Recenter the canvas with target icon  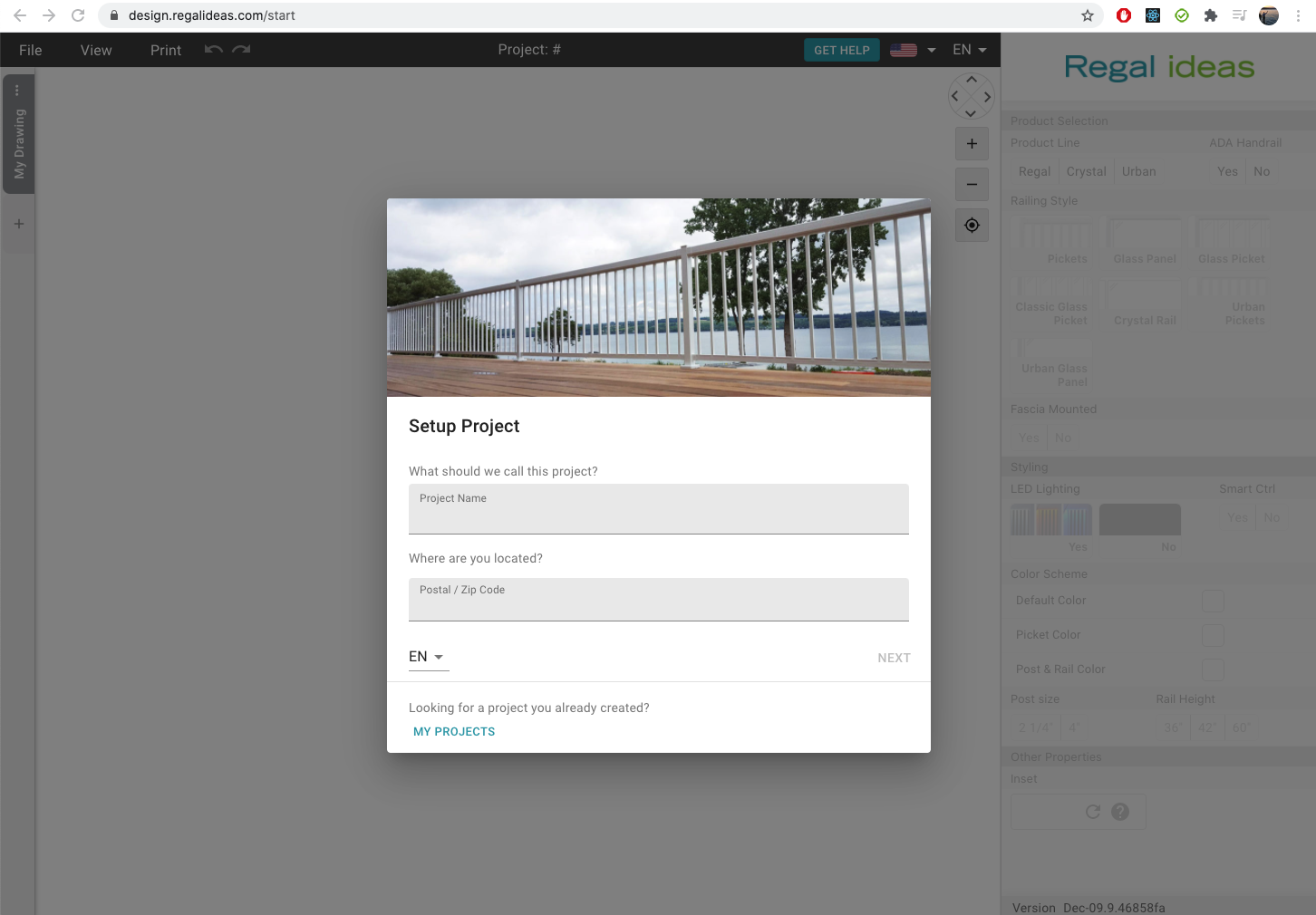coord(972,226)
